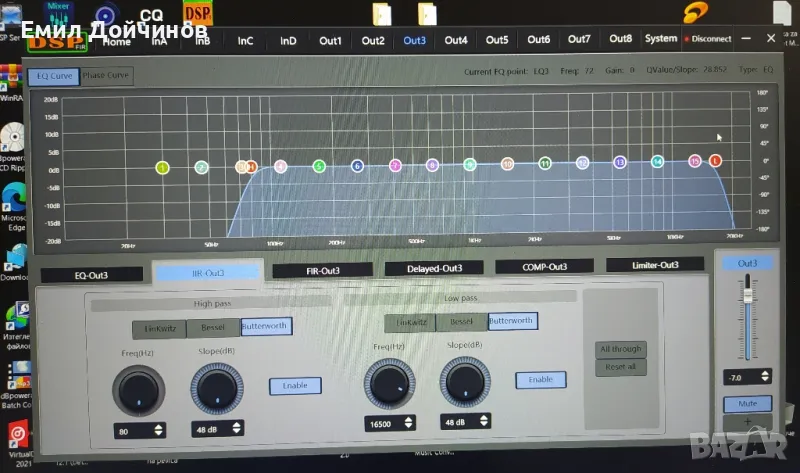
Task: Click the red low-pass marker node
Action: tap(715, 160)
